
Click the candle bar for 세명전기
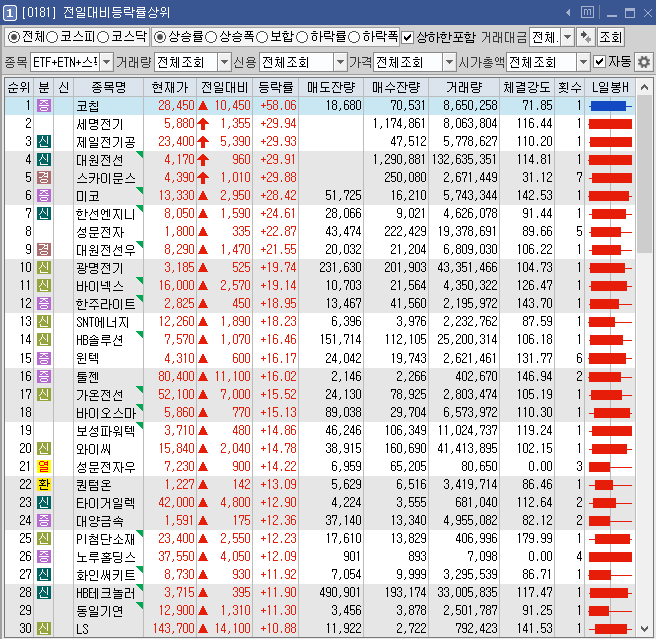[x=610, y=124]
